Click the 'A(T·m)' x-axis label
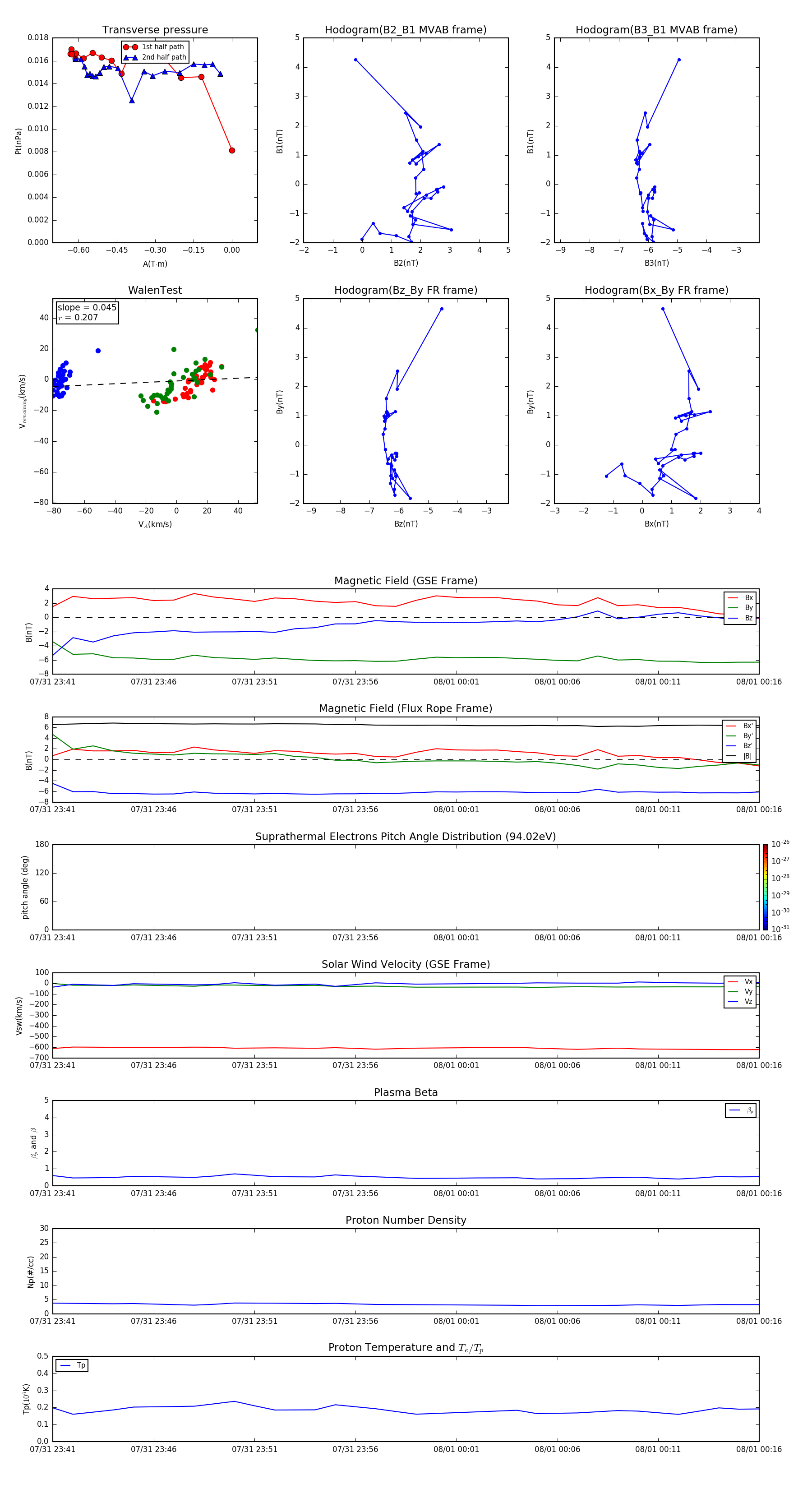The height and width of the screenshot is (1489, 812). pos(155,264)
